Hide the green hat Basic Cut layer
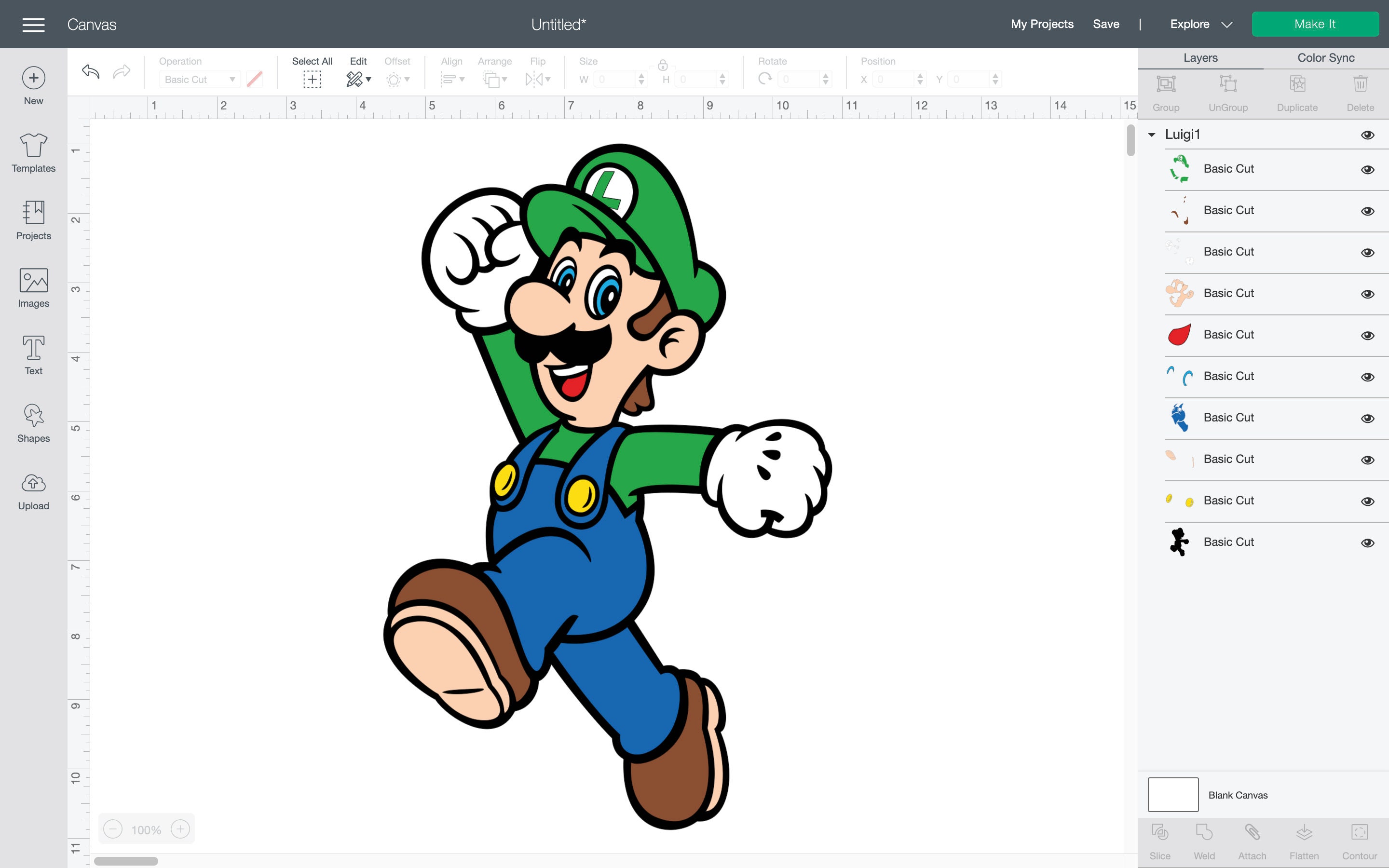1389x868 pixels. click(1368, 169)
